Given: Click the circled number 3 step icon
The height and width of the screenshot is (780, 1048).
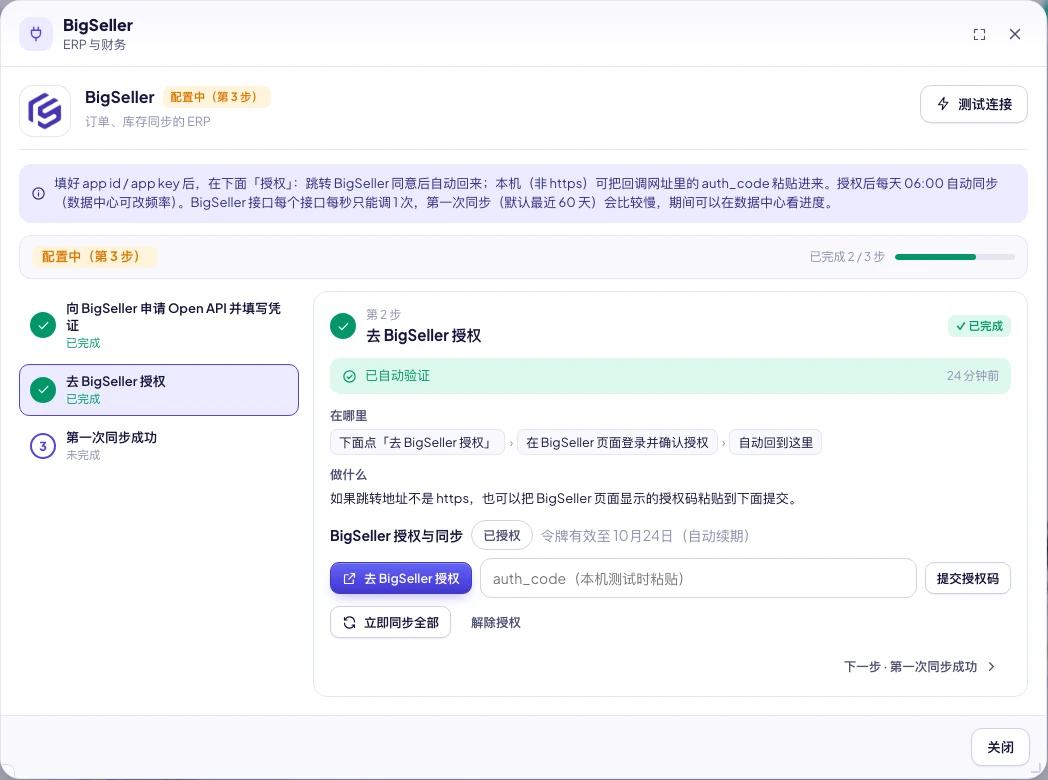Looking at the screenshot, I should point(43,446).
